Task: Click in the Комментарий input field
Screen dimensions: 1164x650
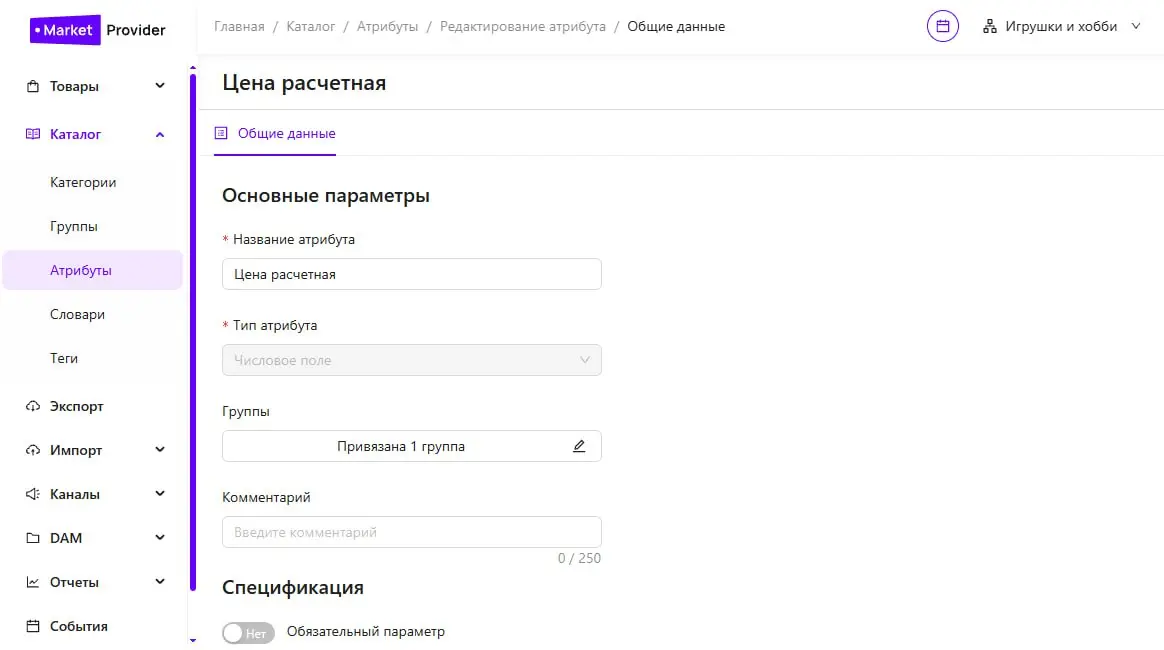Action: pos(411,532)
